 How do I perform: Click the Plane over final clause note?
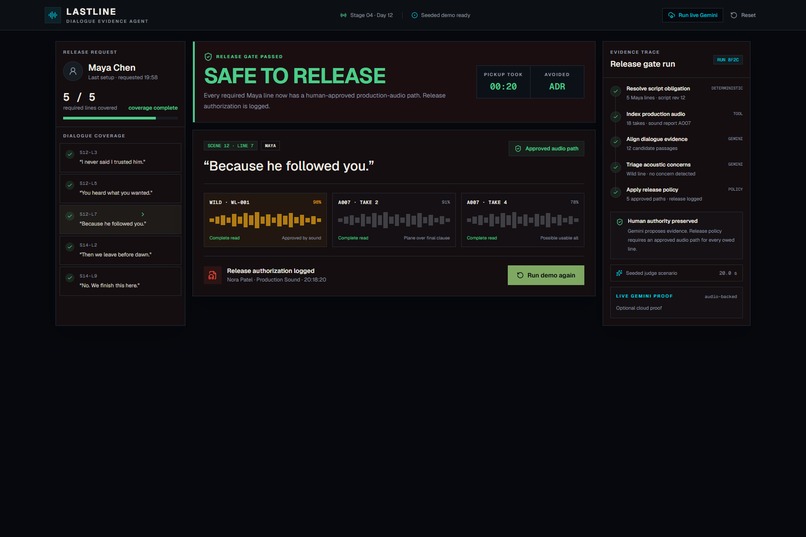pos(427,238)
